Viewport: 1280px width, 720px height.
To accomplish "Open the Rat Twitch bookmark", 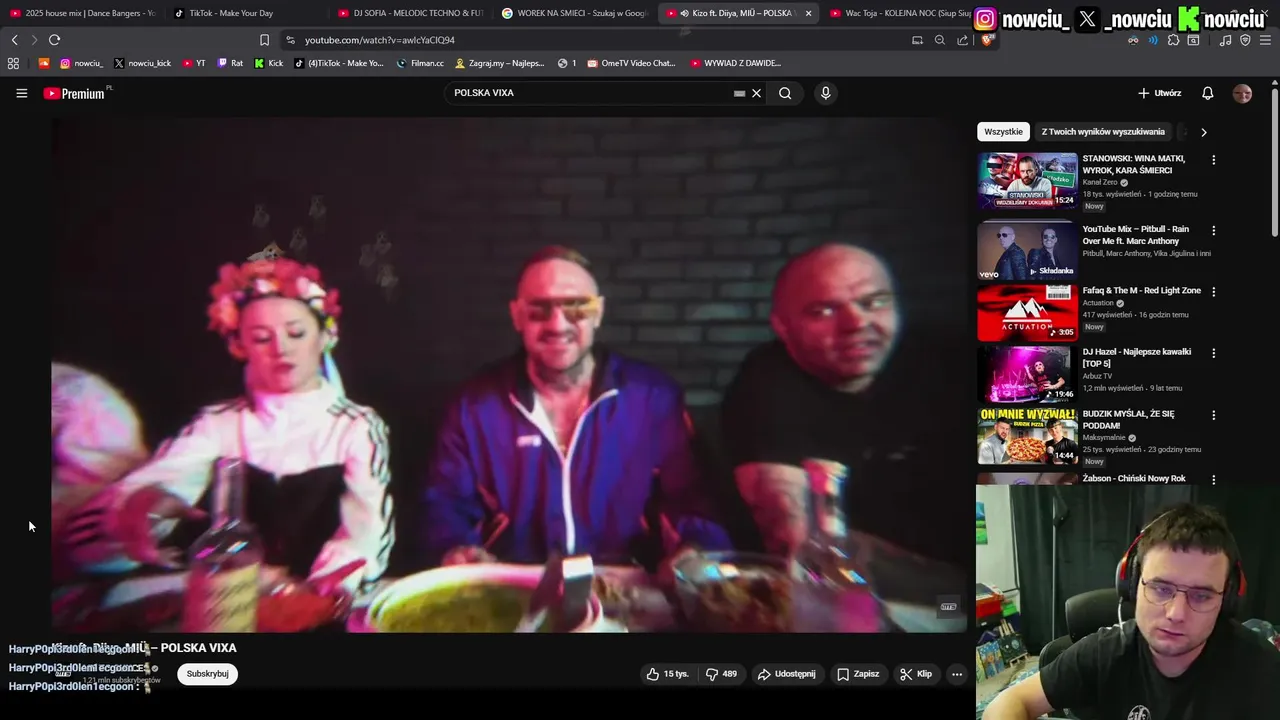I will (230, 63).
